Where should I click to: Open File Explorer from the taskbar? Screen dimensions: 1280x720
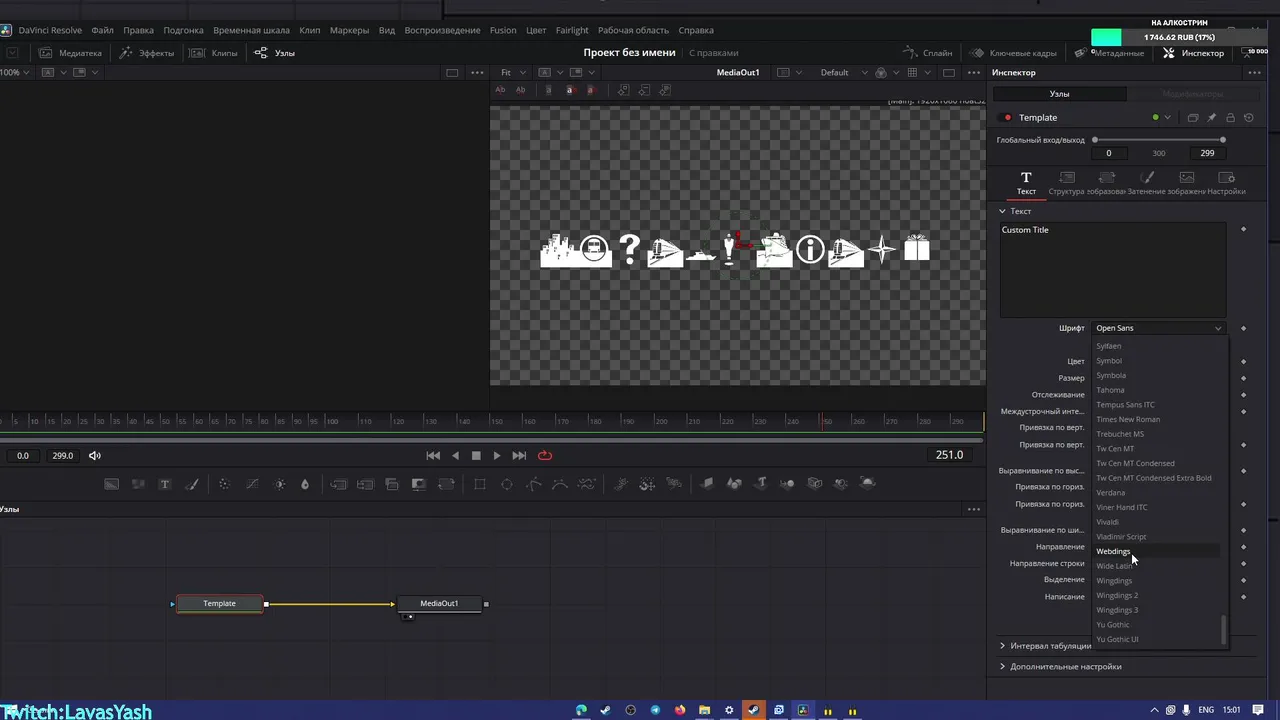(x=704, y=710)
